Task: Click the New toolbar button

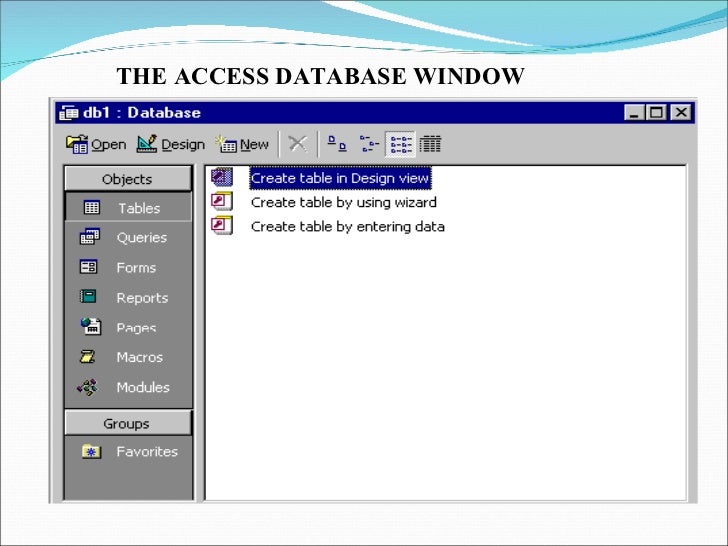Action: (x=242, y=144)
